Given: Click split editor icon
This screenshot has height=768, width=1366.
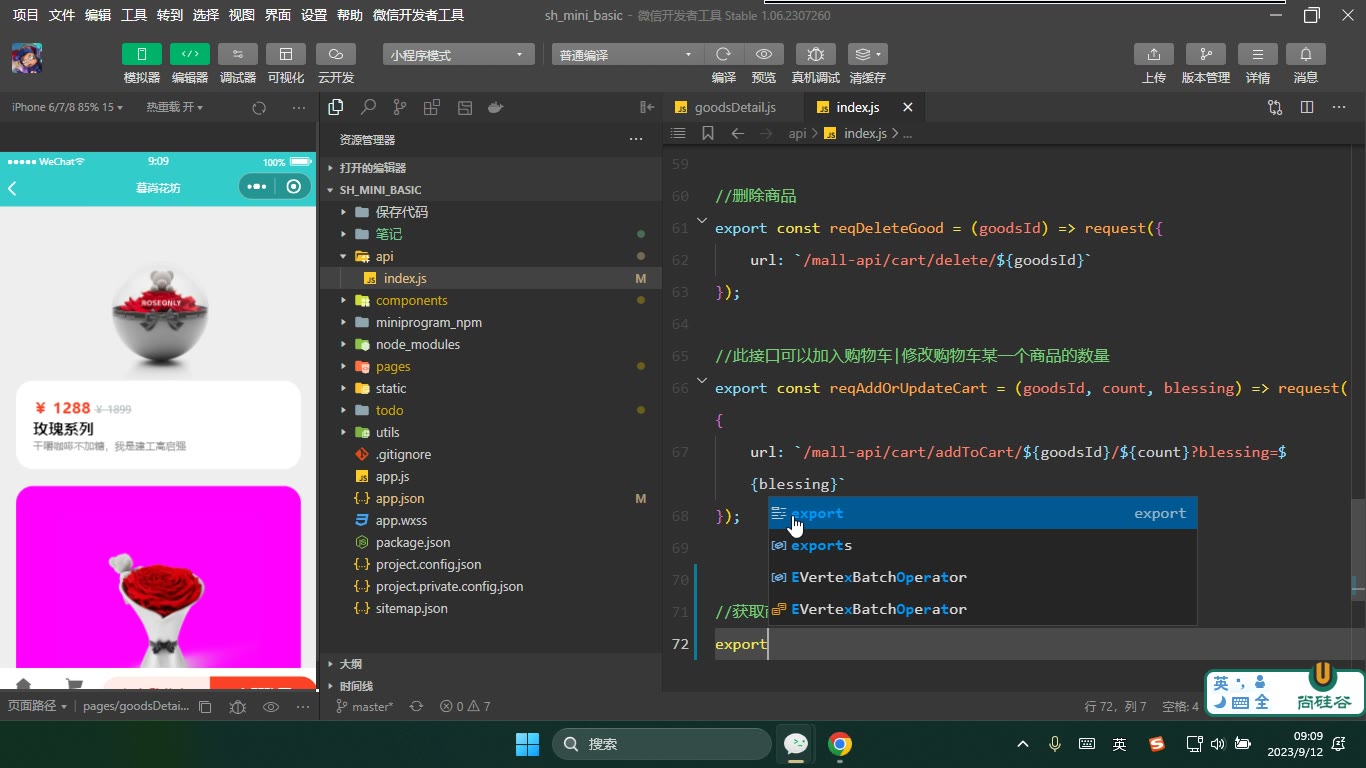Looking at the screenshot, I should pos(1307,107).
